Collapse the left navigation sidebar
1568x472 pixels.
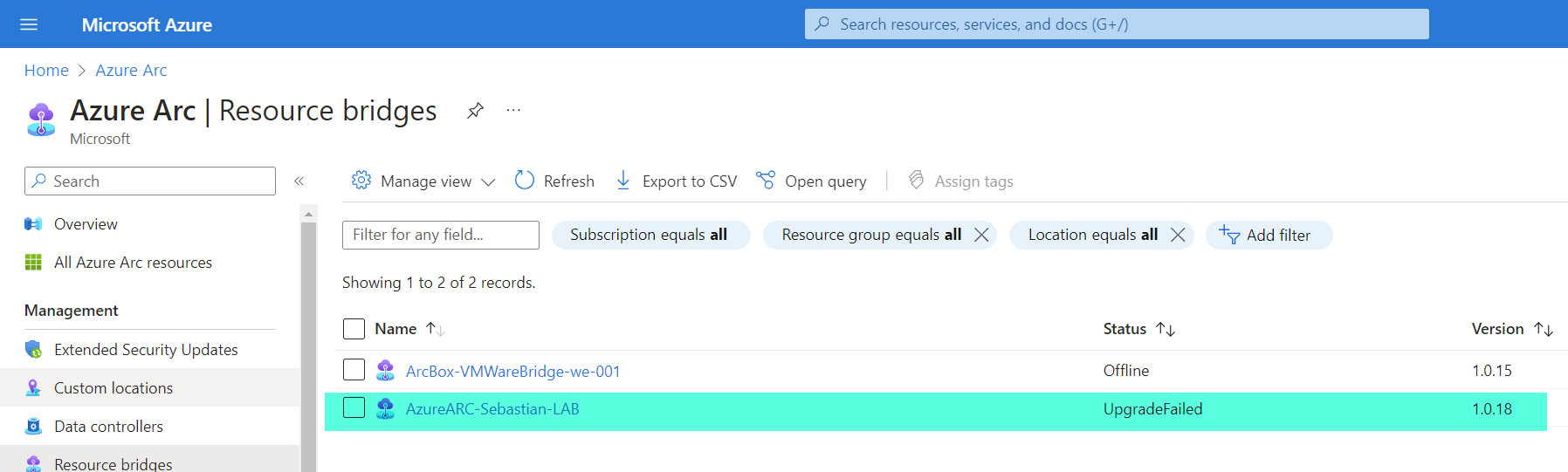(299, 181)
